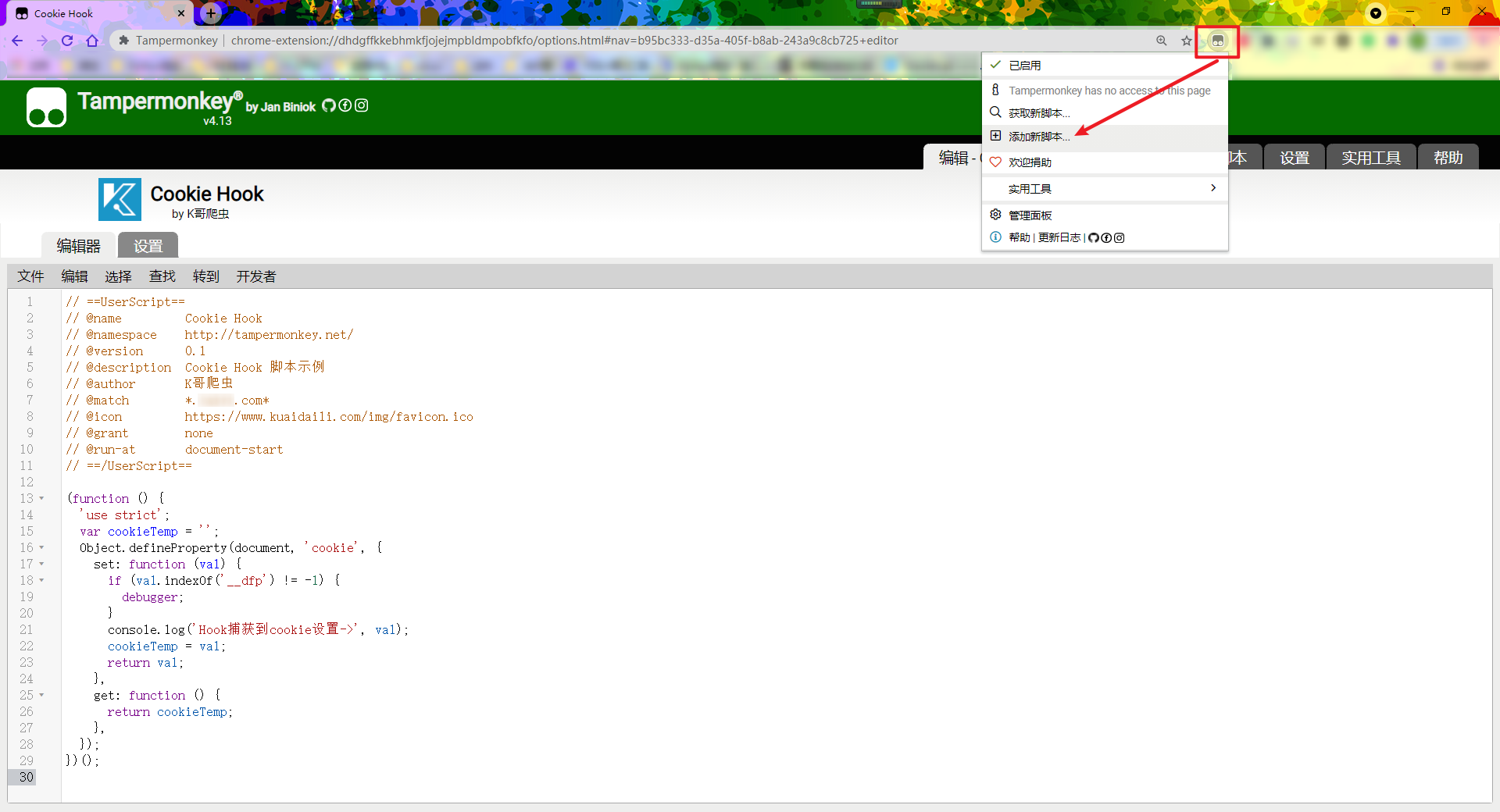Click the 更新日志 link in popup
The image size is (1500, 812).
(1059, 237)
